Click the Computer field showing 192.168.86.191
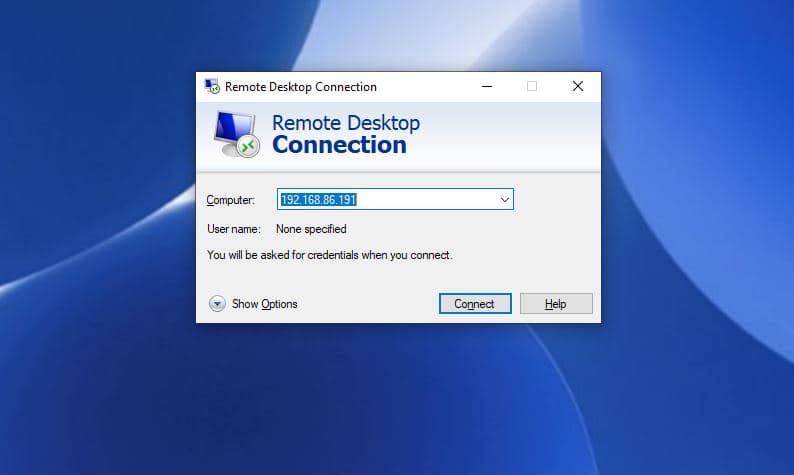This screenshot has height=475, width=794. point(395,199)
